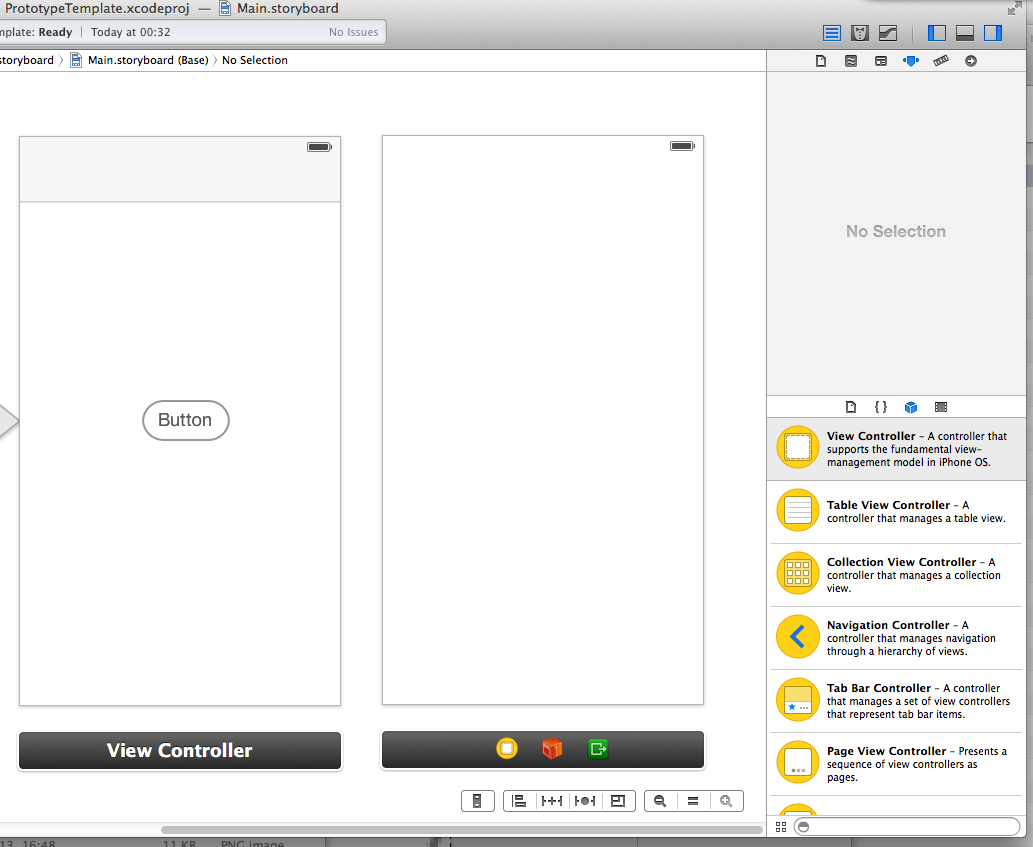
Task: Open the Align constraints menu
Action: point(519,801)
